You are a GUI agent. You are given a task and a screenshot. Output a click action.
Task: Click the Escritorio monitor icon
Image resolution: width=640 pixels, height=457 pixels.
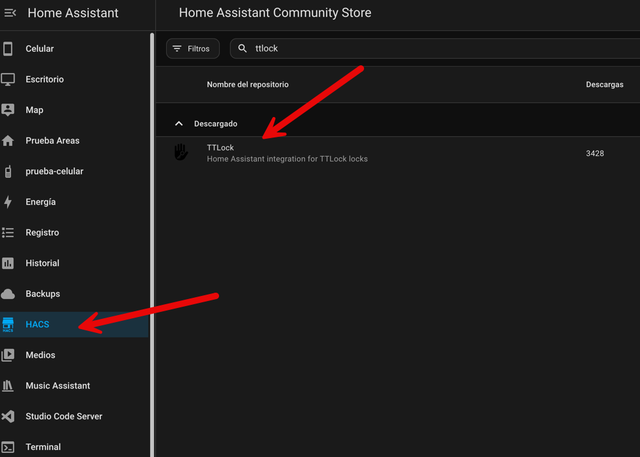tap(8, 79)
